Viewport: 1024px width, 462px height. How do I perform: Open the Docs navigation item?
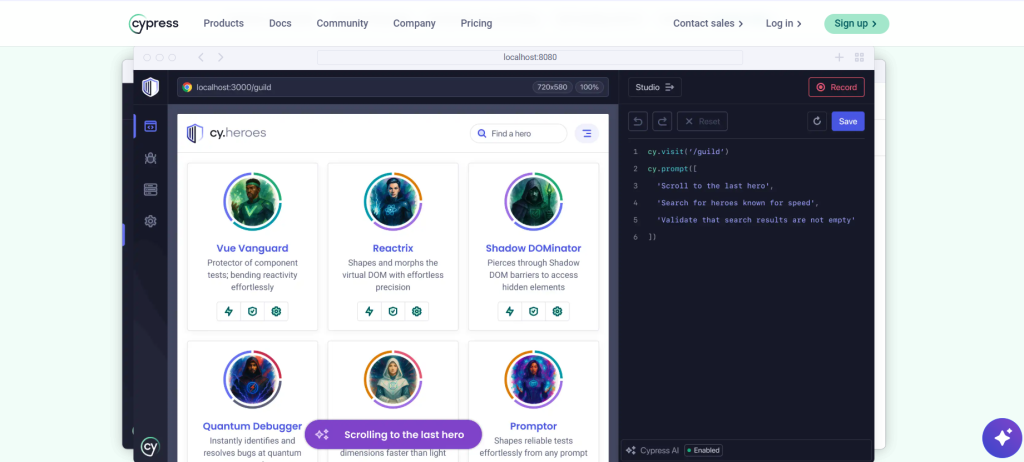coord(280,23)
